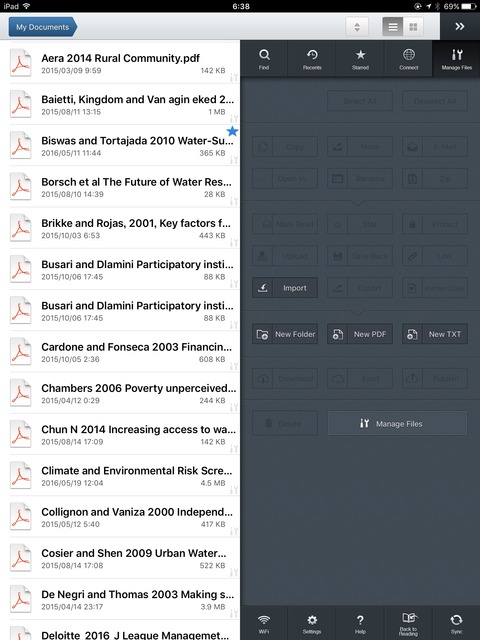
Task: Click the wide Manage Files button
Action: tap(397, 423)
